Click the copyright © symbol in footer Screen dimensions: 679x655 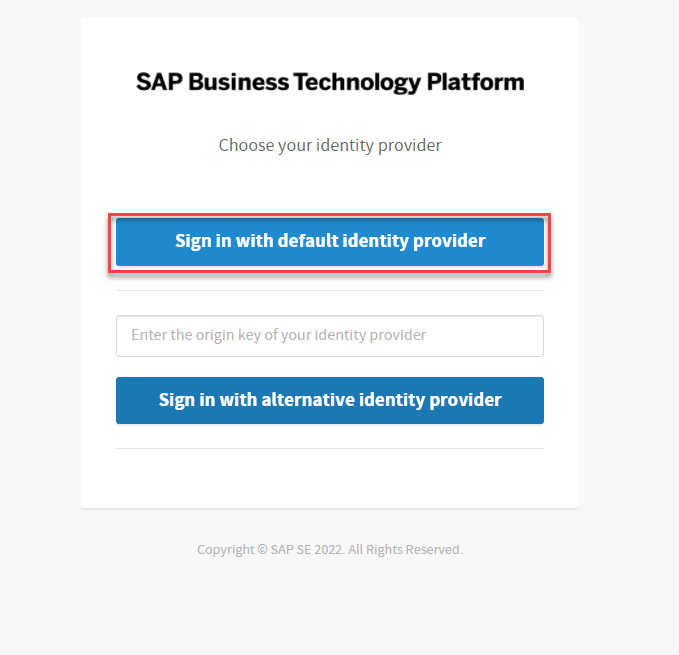[261, 550]
